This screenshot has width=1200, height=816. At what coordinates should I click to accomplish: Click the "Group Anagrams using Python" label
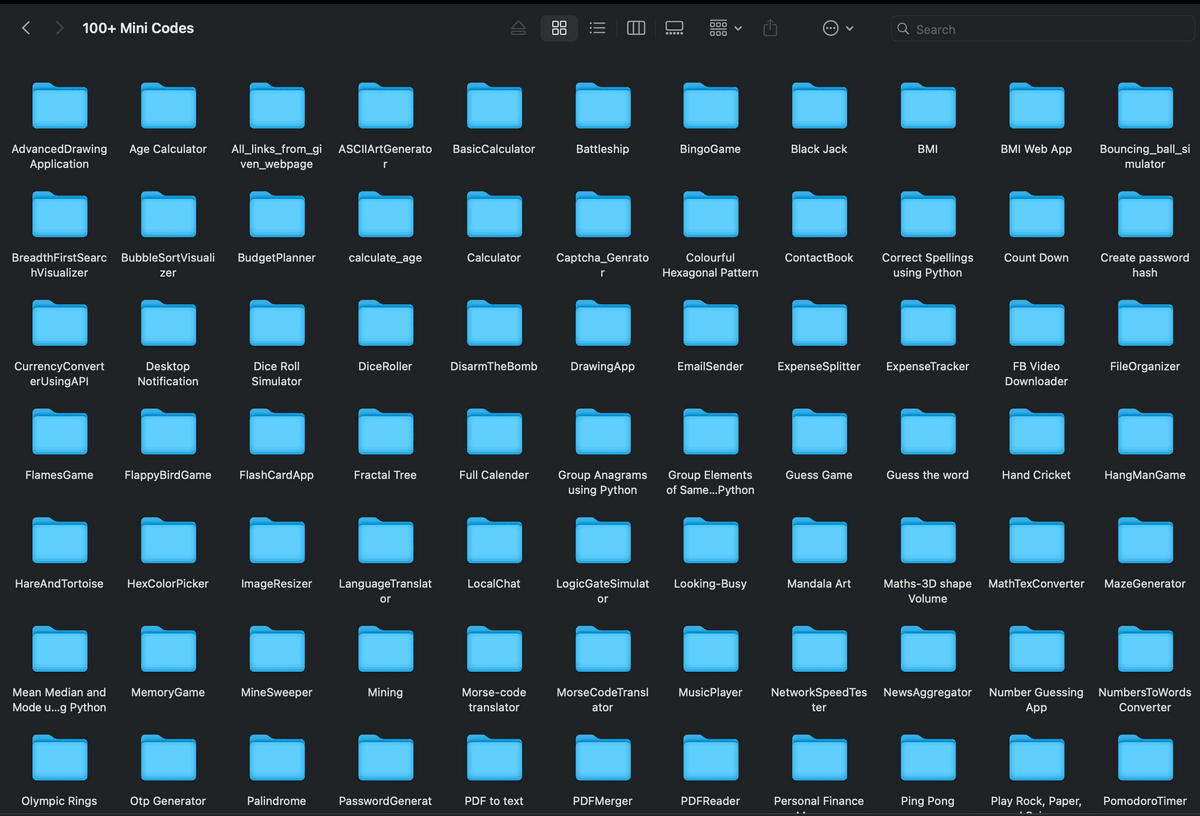click(603, 482)
